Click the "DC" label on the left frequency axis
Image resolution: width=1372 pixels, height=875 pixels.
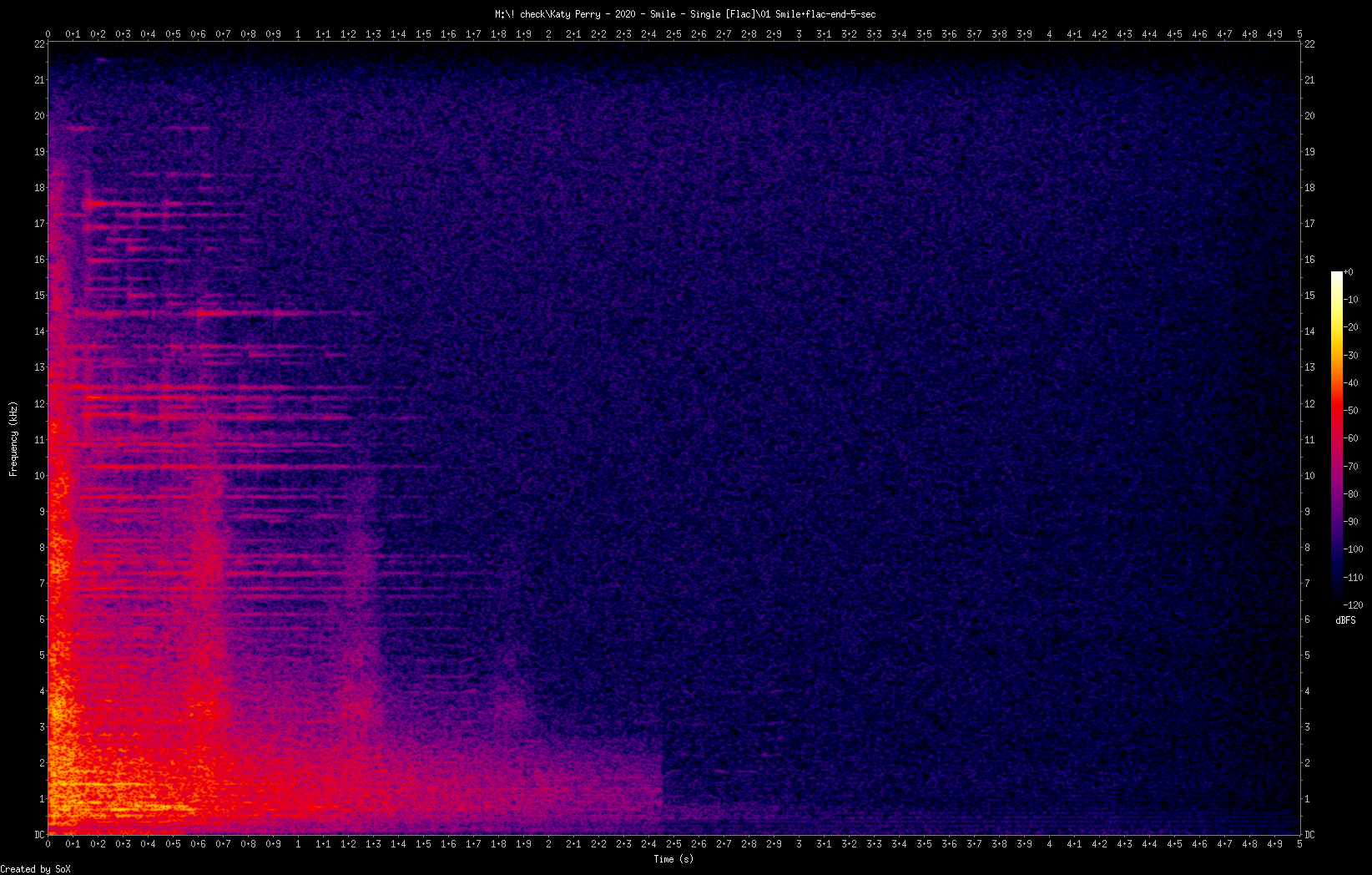click(39, 835)
